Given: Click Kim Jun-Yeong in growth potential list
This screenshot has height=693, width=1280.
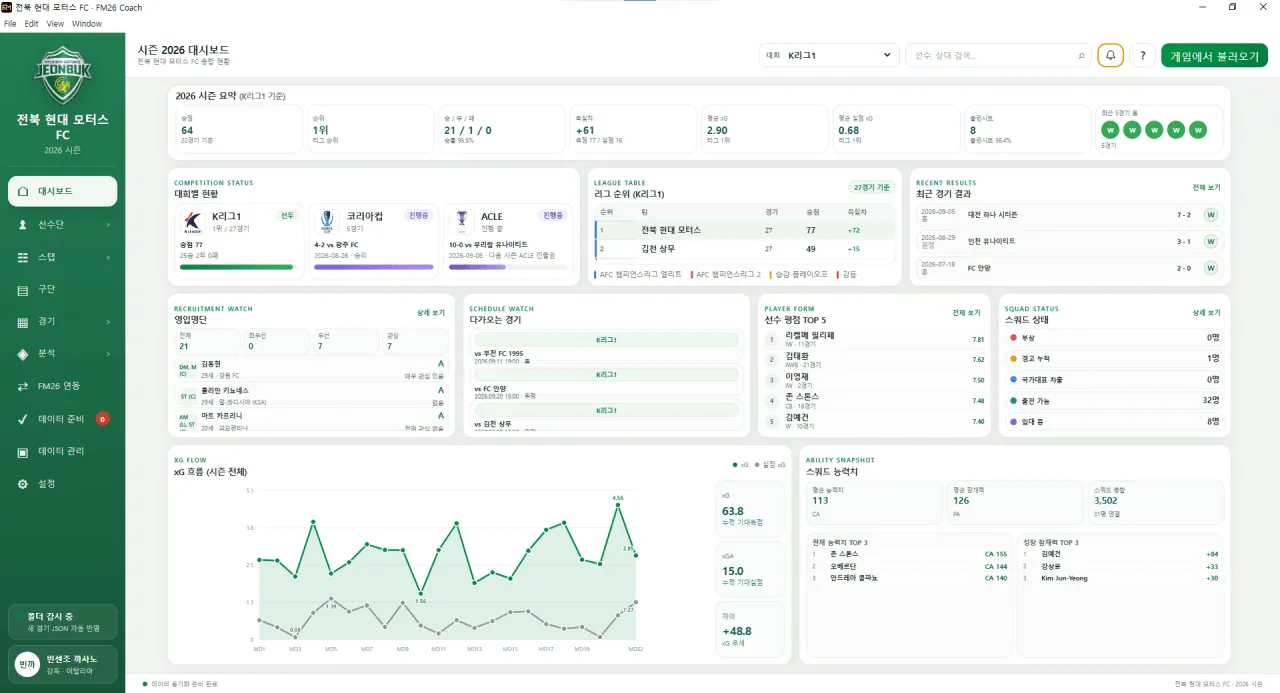Looking at the screenshot, I should click(x=1120, y=578).
